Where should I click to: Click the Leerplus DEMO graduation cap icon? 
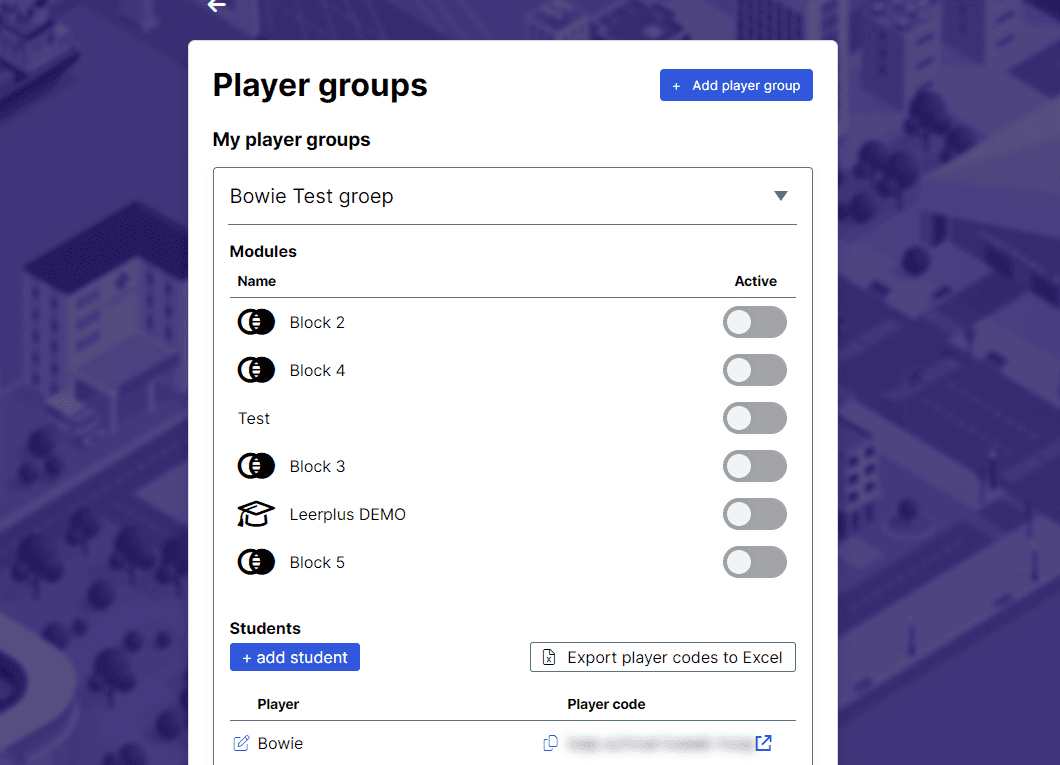[256, 514]
